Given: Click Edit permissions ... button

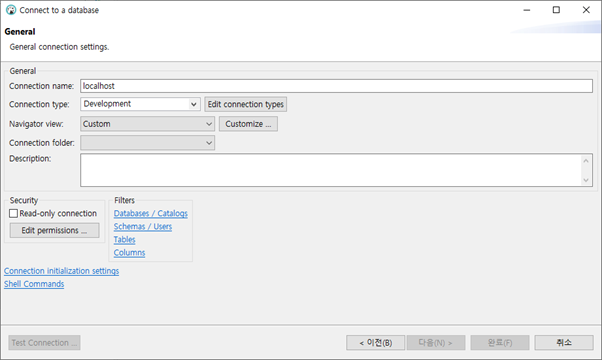Looking at the screenshot, I should pos(55,230).
